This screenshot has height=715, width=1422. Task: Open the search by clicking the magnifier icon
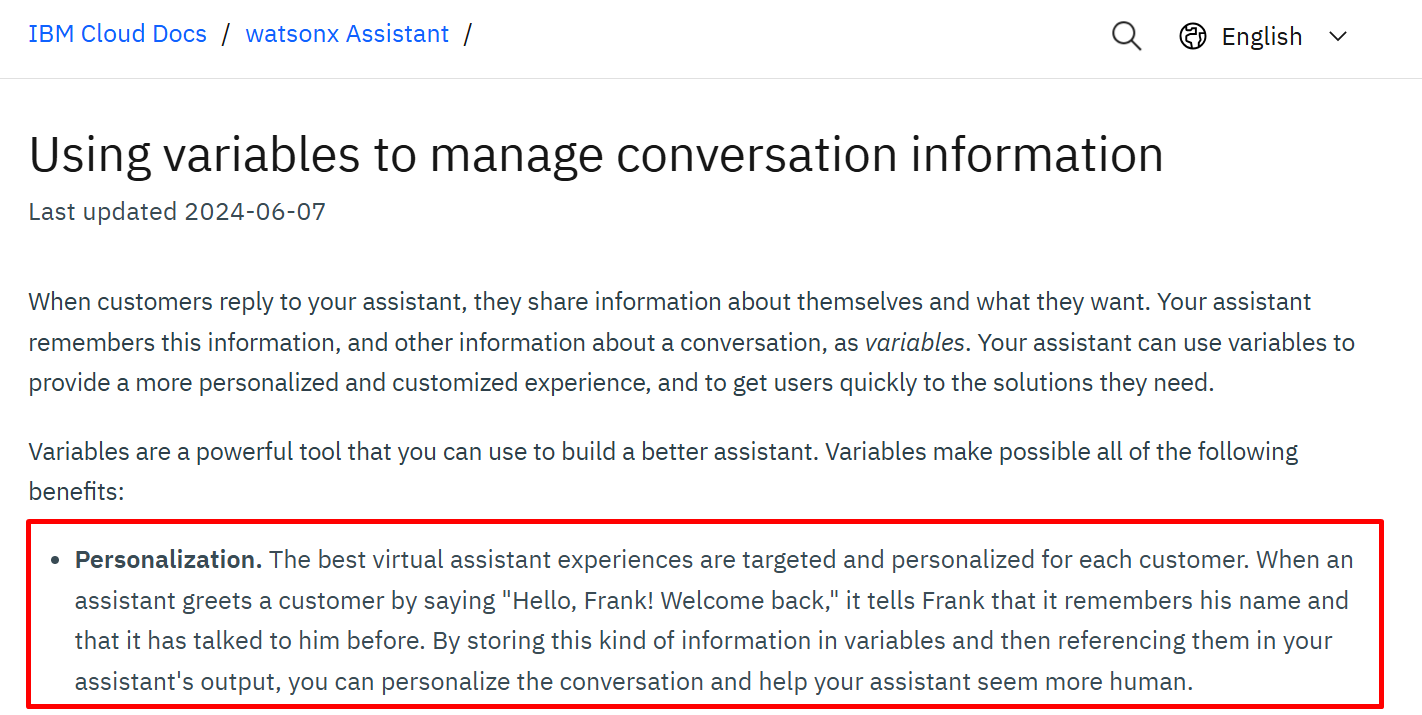[x=1126, y=35]
